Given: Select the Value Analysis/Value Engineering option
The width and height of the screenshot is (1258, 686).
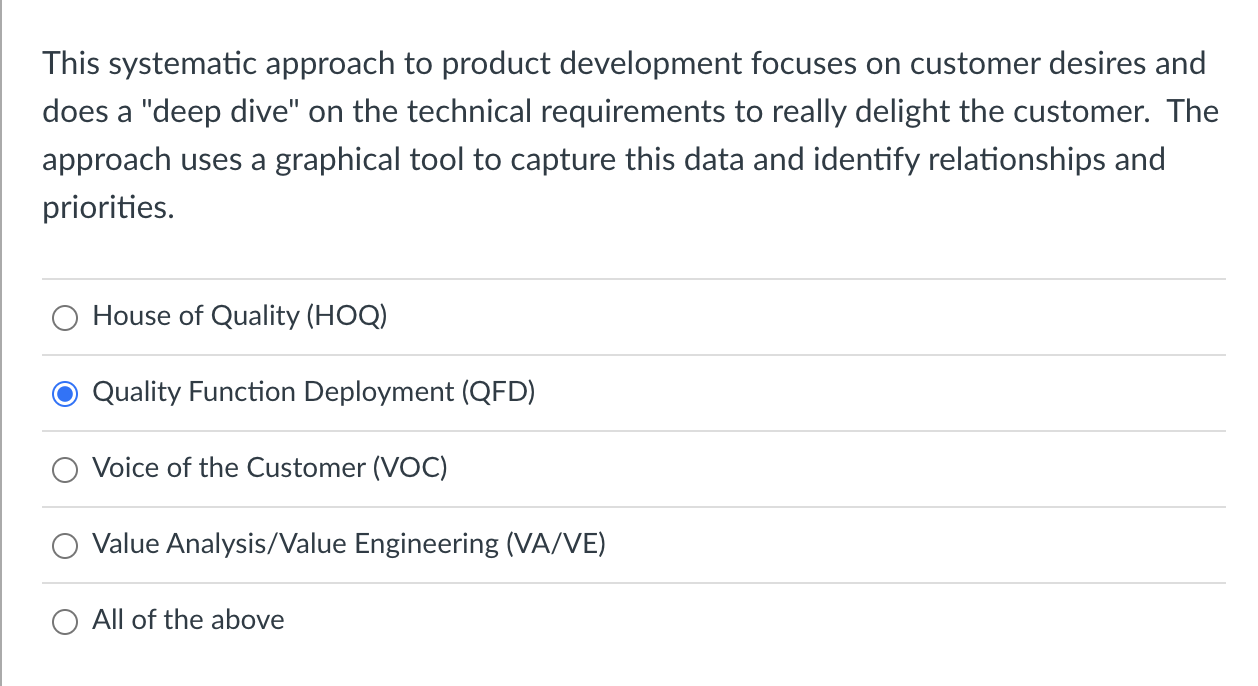Looking at the screenshot, I should (64, 545).
